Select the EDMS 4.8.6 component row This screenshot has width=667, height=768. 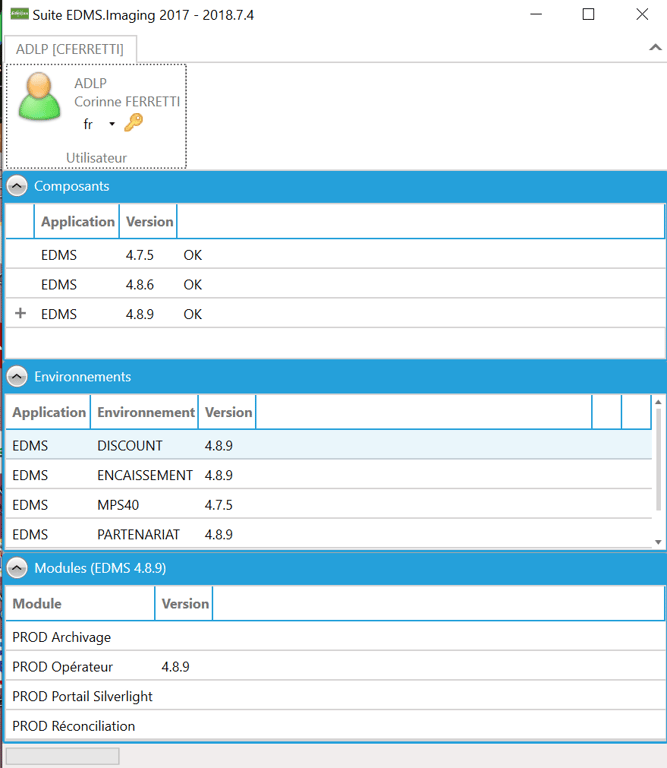coord(335,285)
